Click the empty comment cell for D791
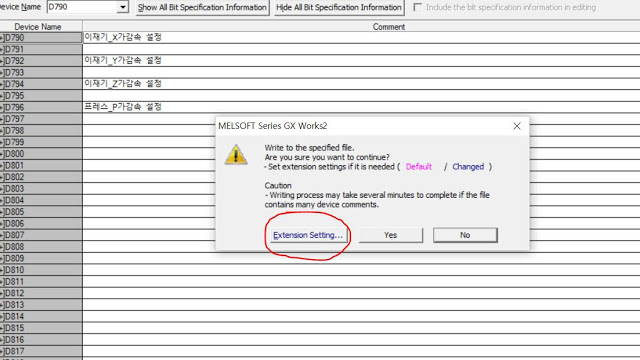Image resolution: width=640 pixels, height=360 pixels. 361,49
